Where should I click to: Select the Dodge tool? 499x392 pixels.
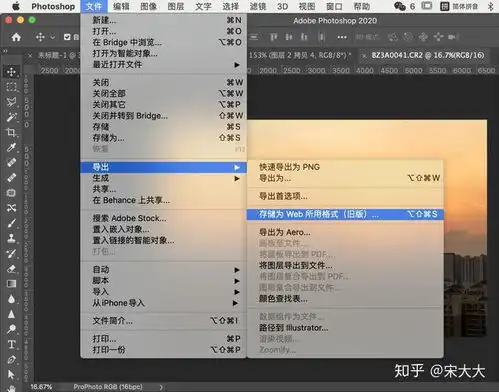coord(11,329)
